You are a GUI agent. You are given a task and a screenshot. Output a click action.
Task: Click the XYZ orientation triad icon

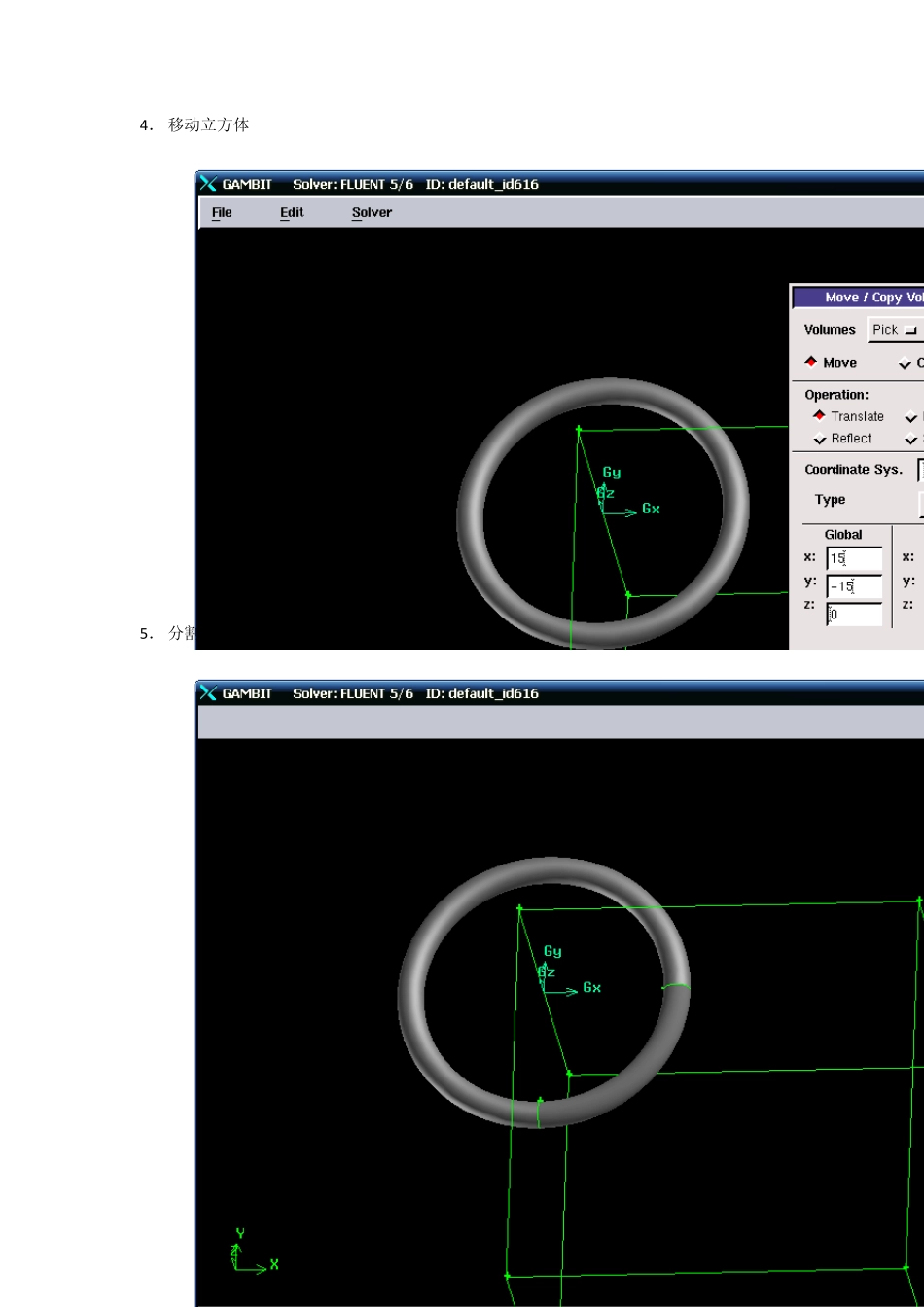(x=247, y=1253)
